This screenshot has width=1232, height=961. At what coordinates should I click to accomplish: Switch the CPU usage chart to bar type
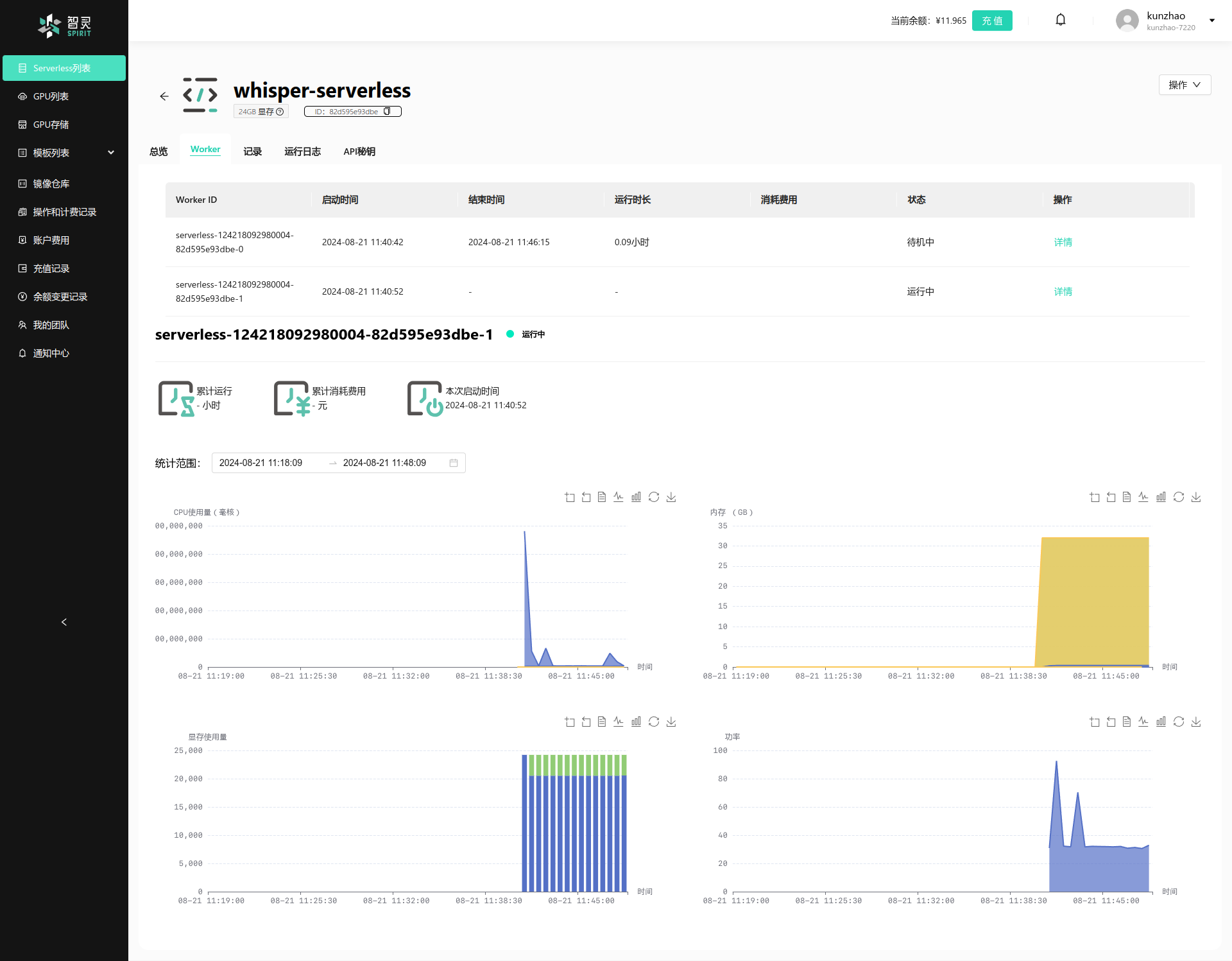(x=636, y=497)
